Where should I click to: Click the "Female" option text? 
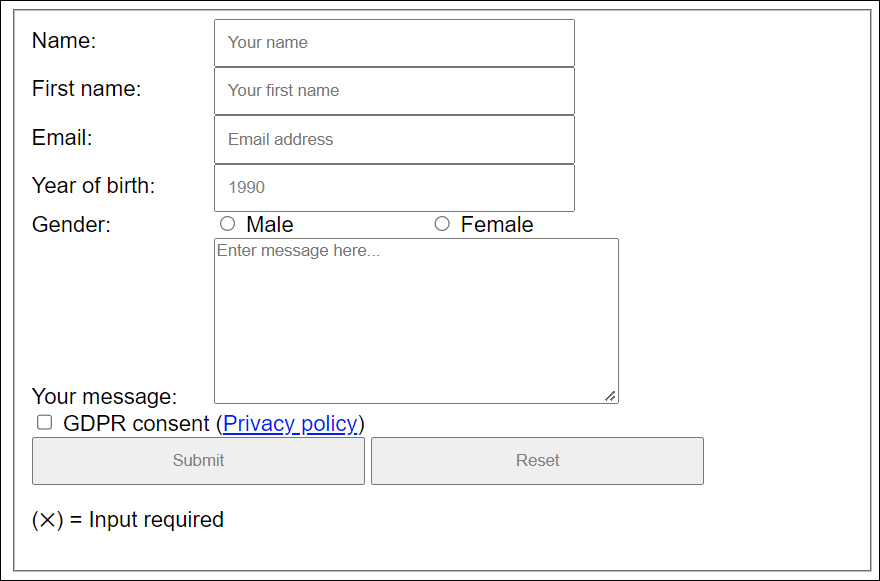tap(497, 225)
